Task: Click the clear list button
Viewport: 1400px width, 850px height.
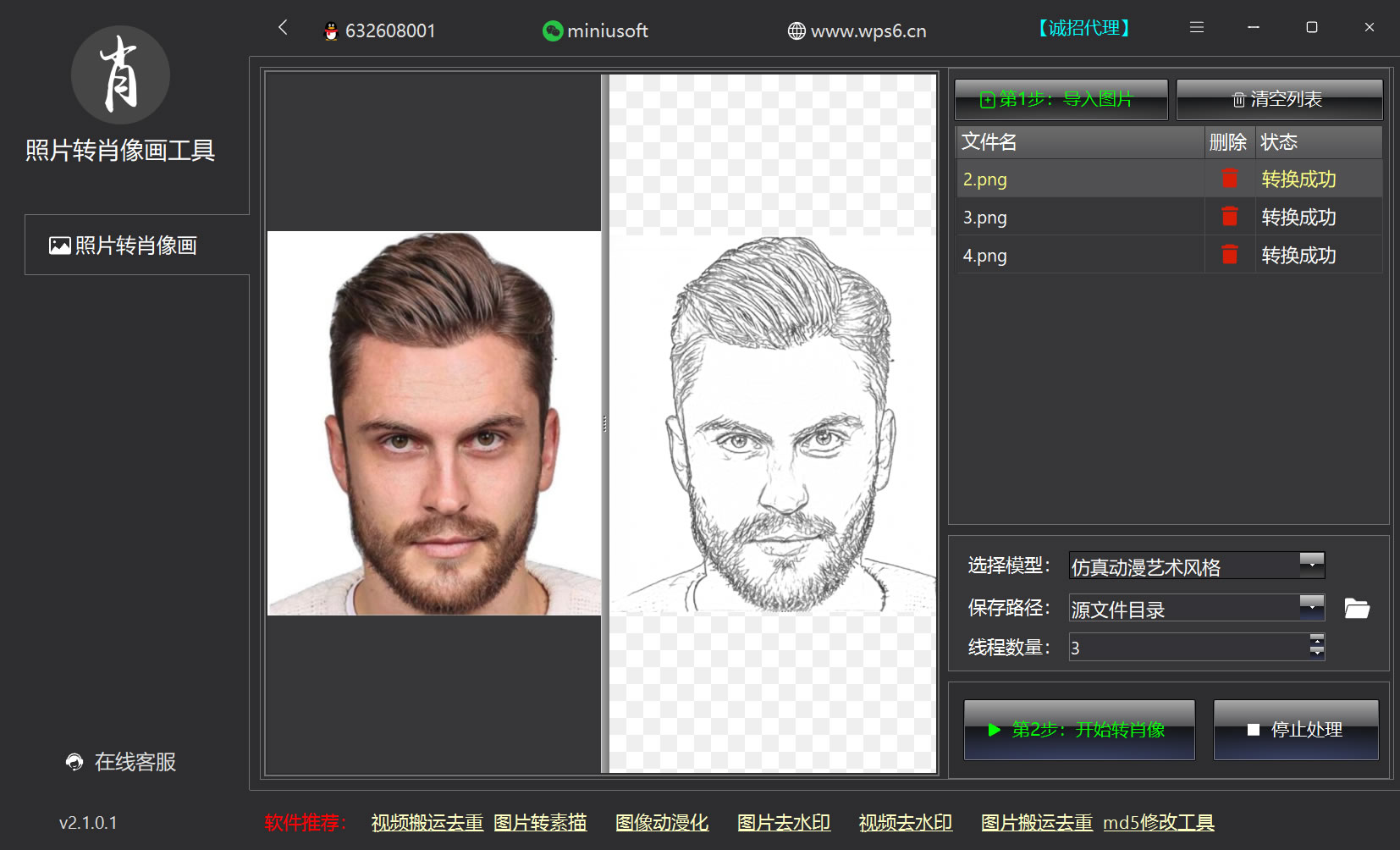Action: click(1278, 100)
